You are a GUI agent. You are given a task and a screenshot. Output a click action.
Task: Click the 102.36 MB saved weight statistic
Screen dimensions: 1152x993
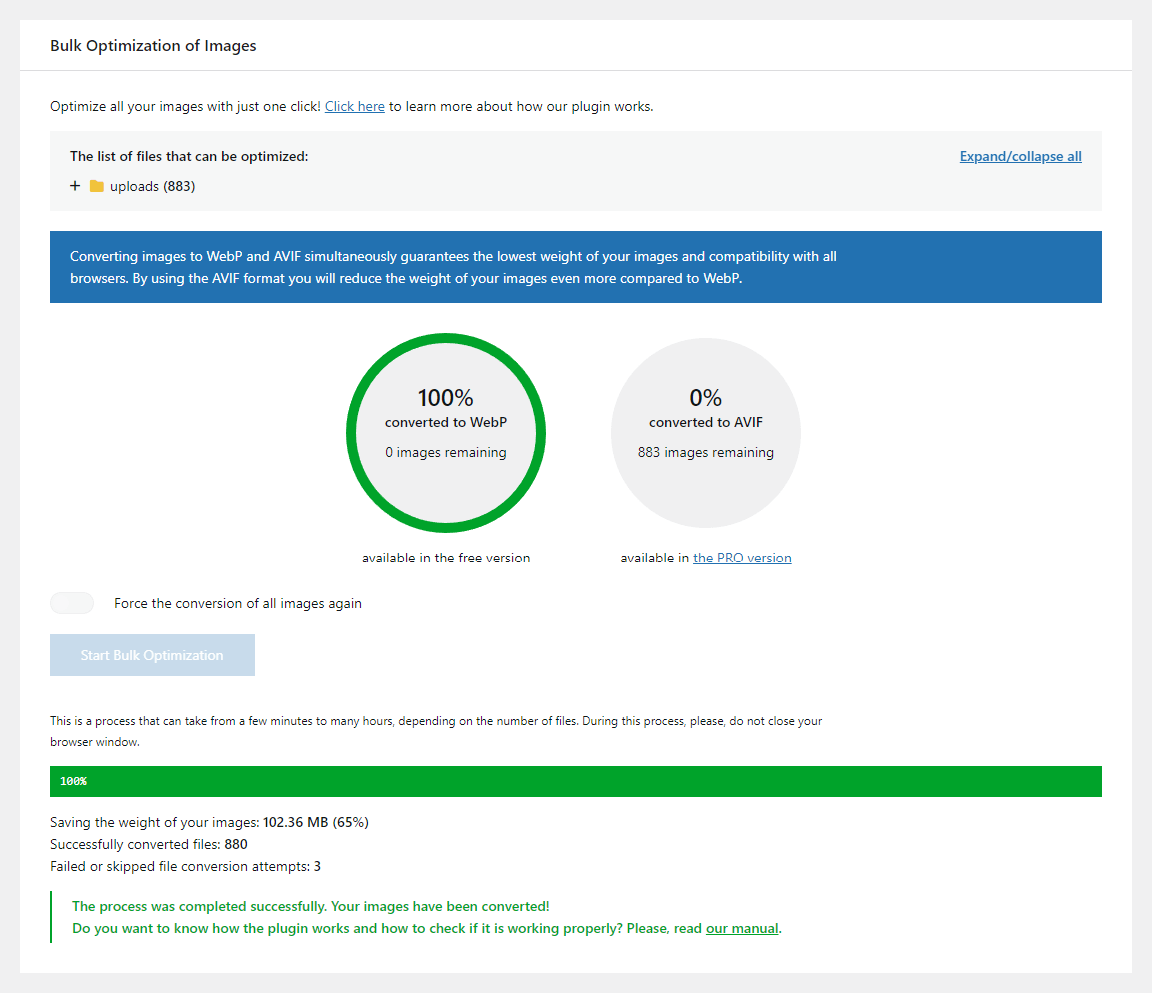296,822
